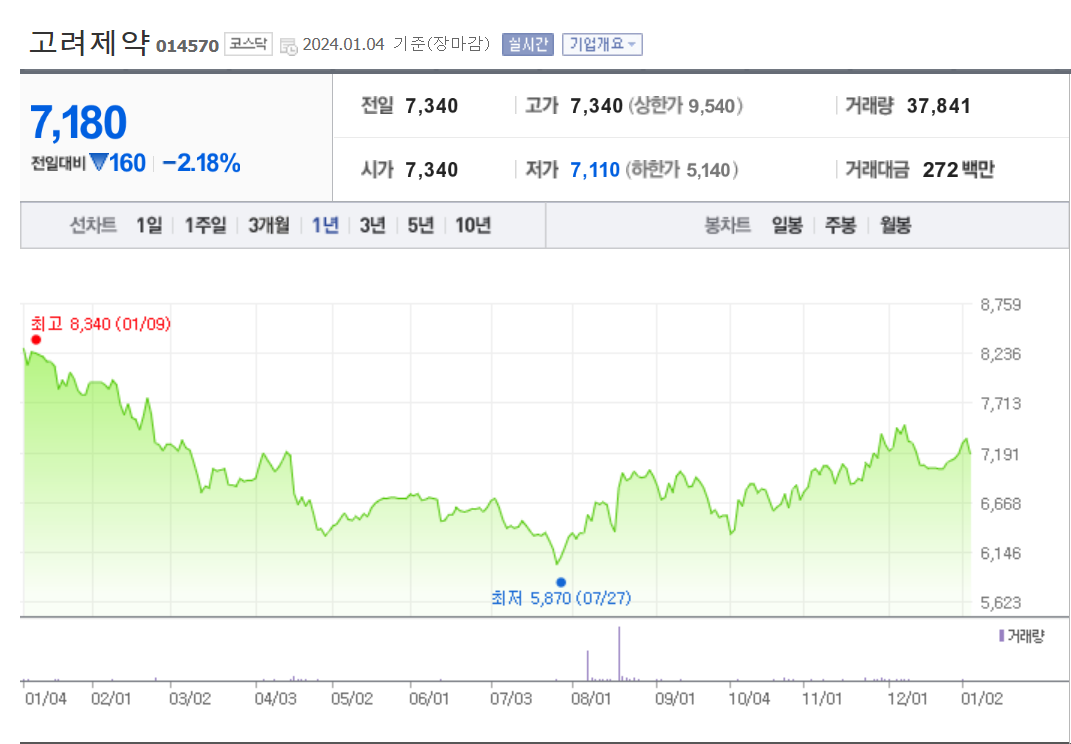Click the 코스닥 market badge
1071x744 pixels.
[248, 44]
